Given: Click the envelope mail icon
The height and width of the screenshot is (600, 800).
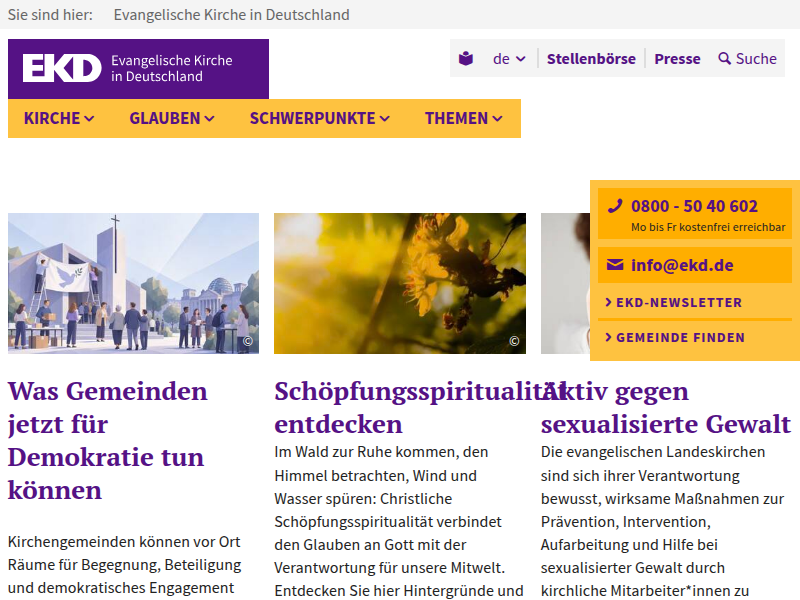Looking at the screenshot, I should 615,264.
